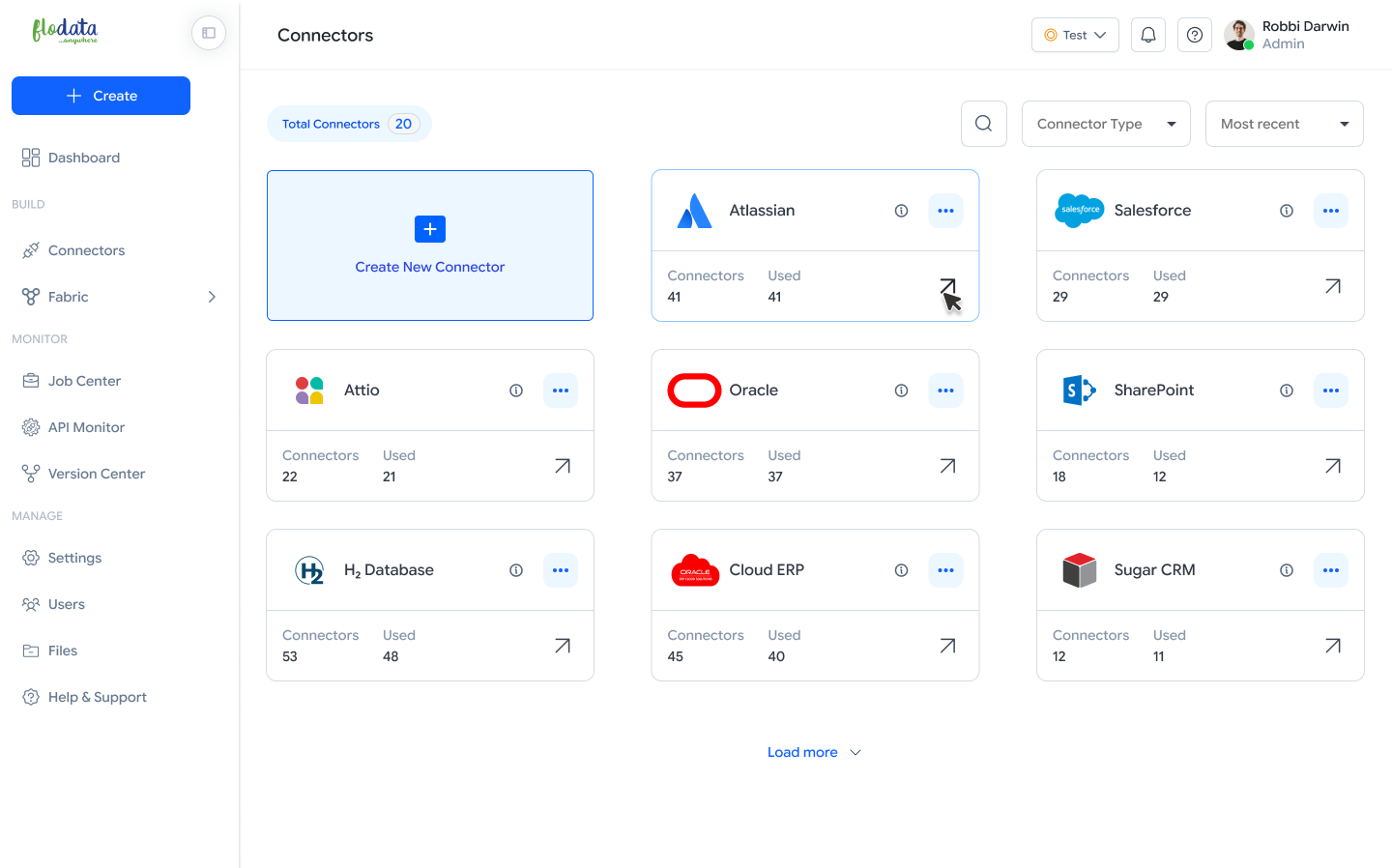Open the Sugar CRM arrow icon
Viewport: 1392px width, 868px height.
[x=1333, y=646]
